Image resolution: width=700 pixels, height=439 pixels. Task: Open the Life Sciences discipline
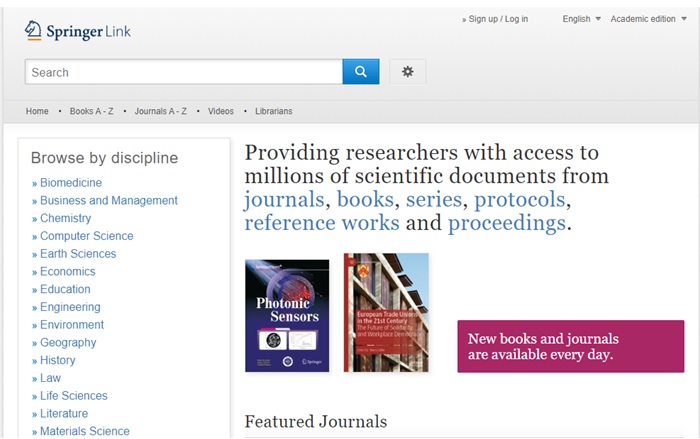click(74, 396)
